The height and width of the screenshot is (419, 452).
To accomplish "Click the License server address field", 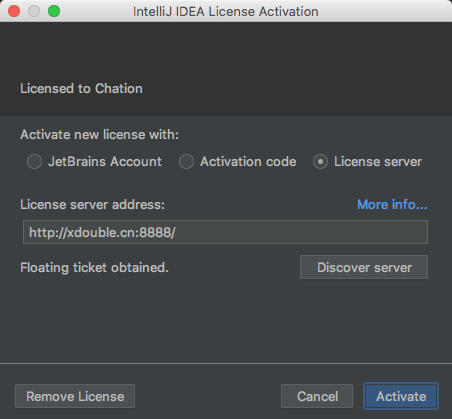I will point(225,232).
